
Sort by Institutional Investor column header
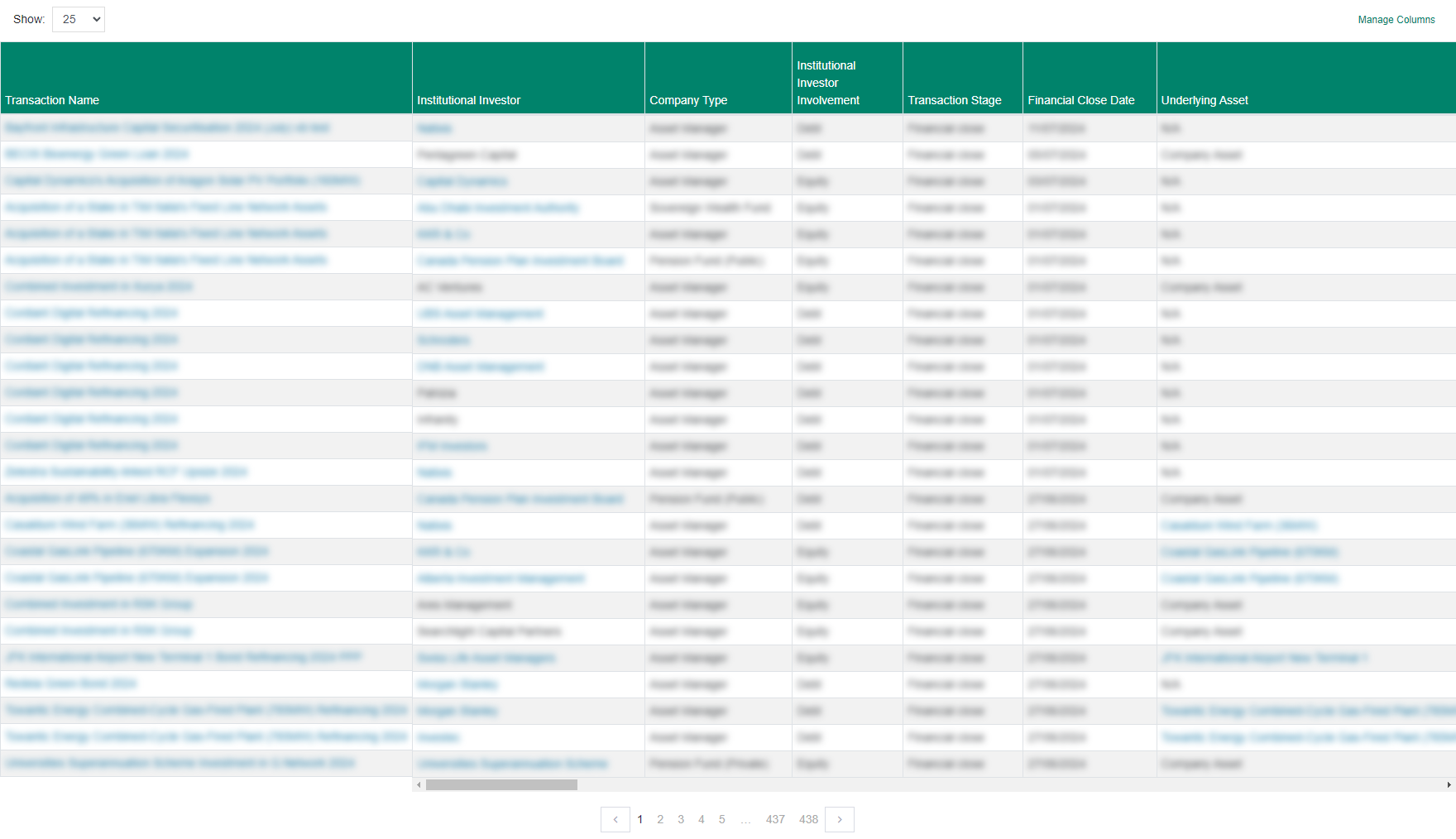pos(468,100)
